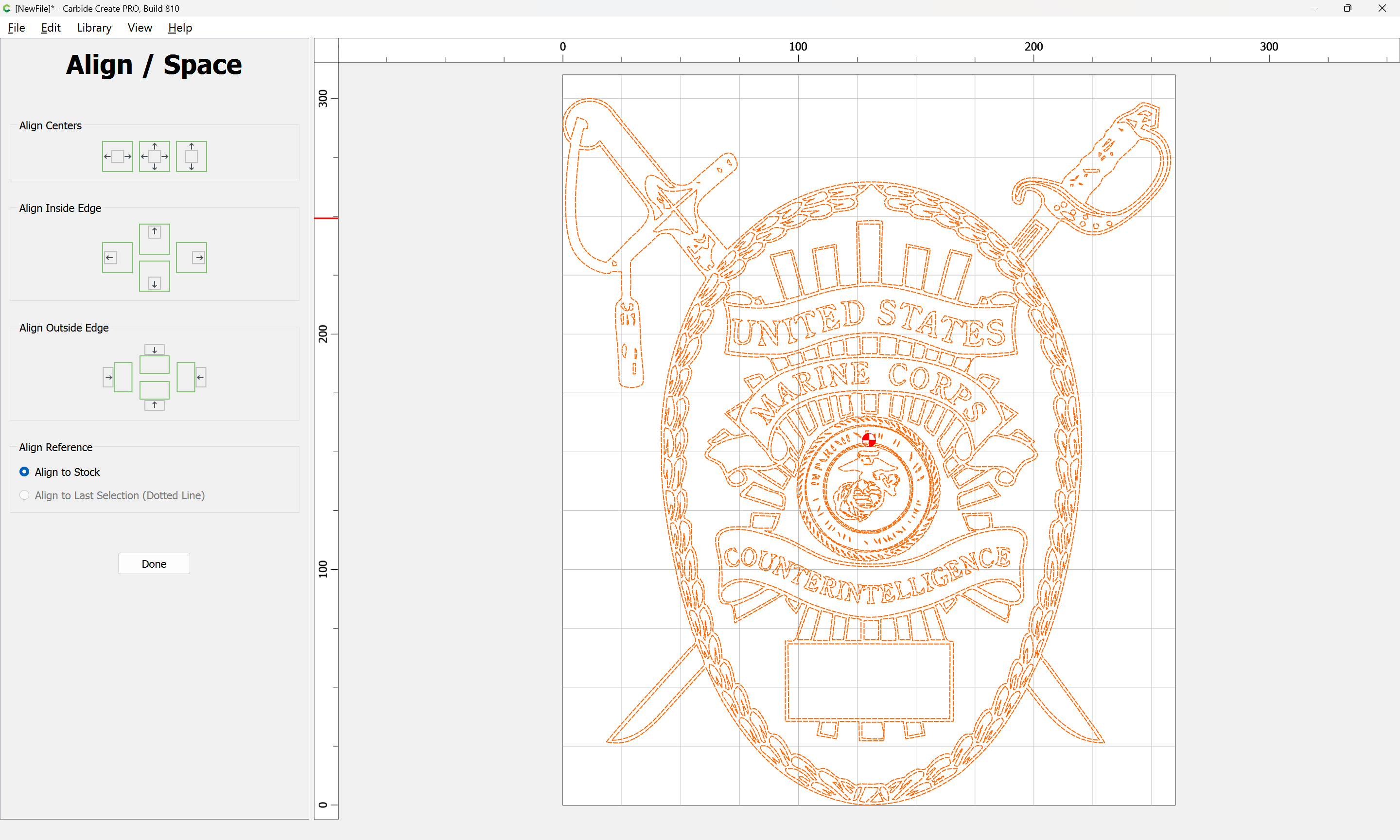Open the Help menu

pyautogui.click(x=180, y=28)
